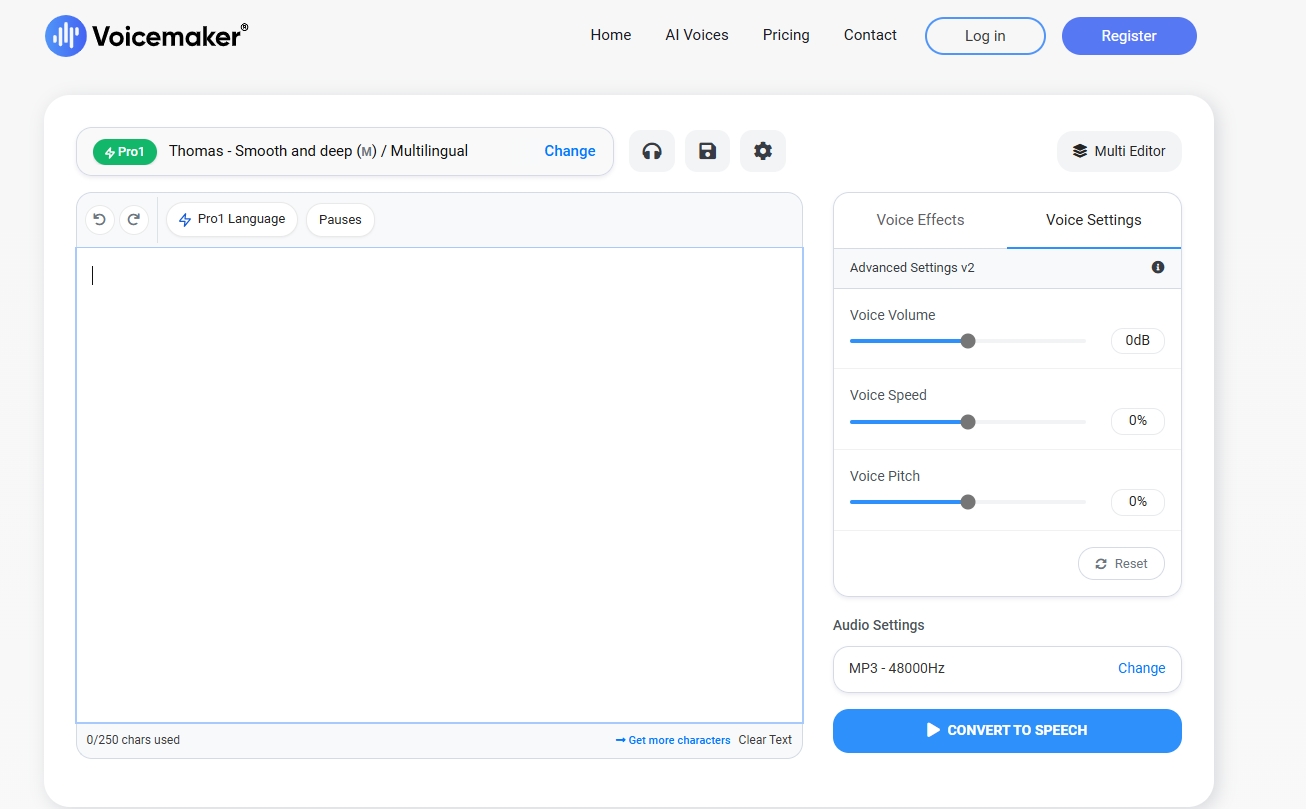The image size is (1306, 809).
Task: Change the MP3 audio settings
Action: point(1141,669)
